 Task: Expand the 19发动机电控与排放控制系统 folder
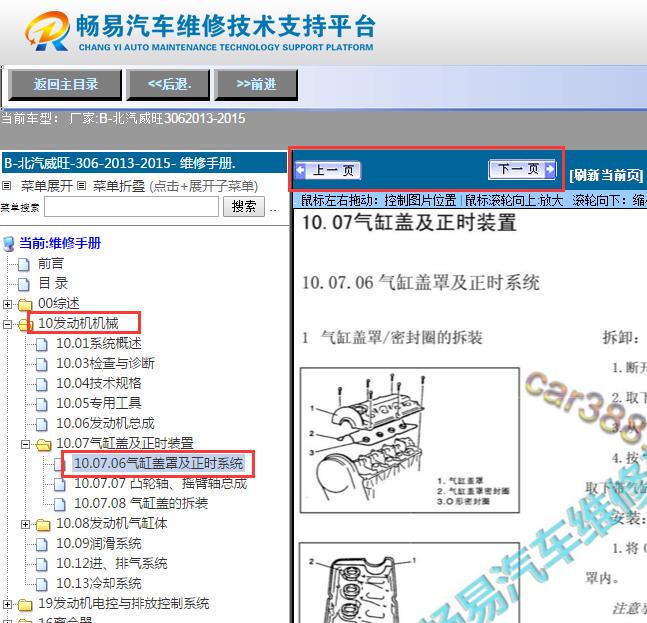click(x=7, y=605)
